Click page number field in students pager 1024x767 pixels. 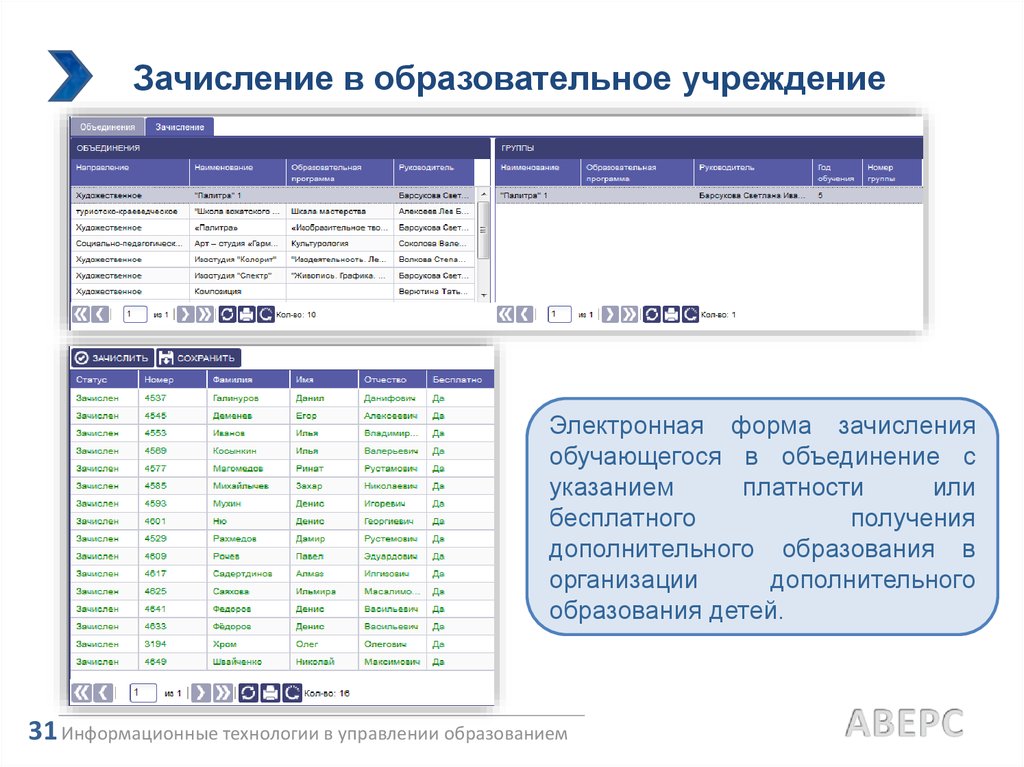coord(143,692)
